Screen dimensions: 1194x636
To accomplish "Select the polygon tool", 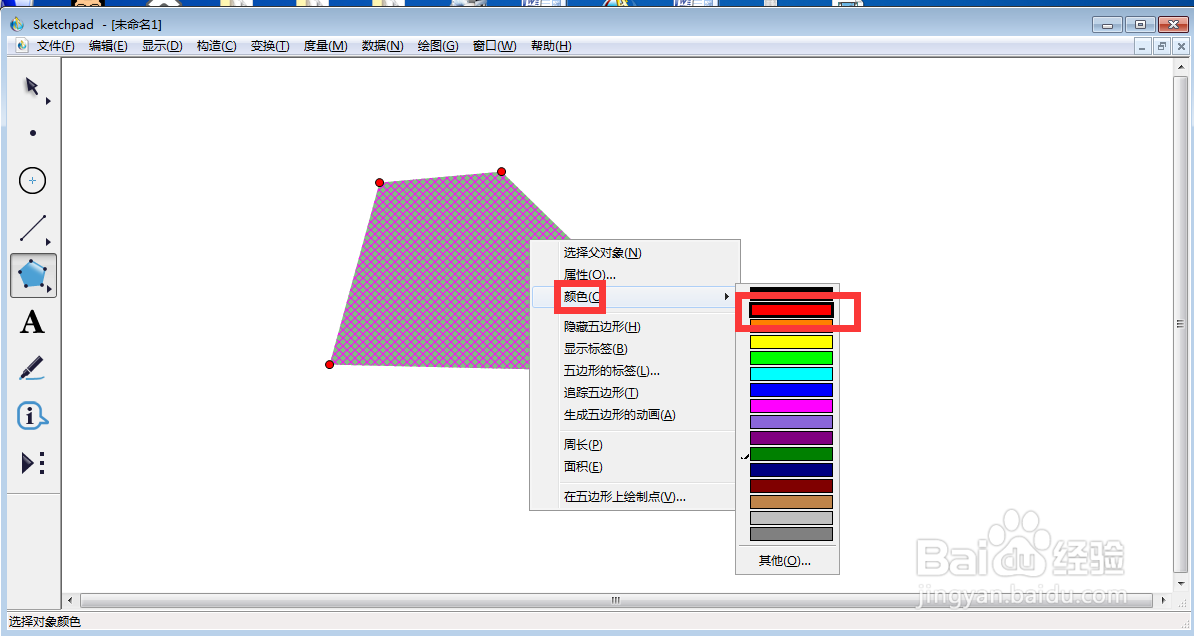I will click(32, 276).
